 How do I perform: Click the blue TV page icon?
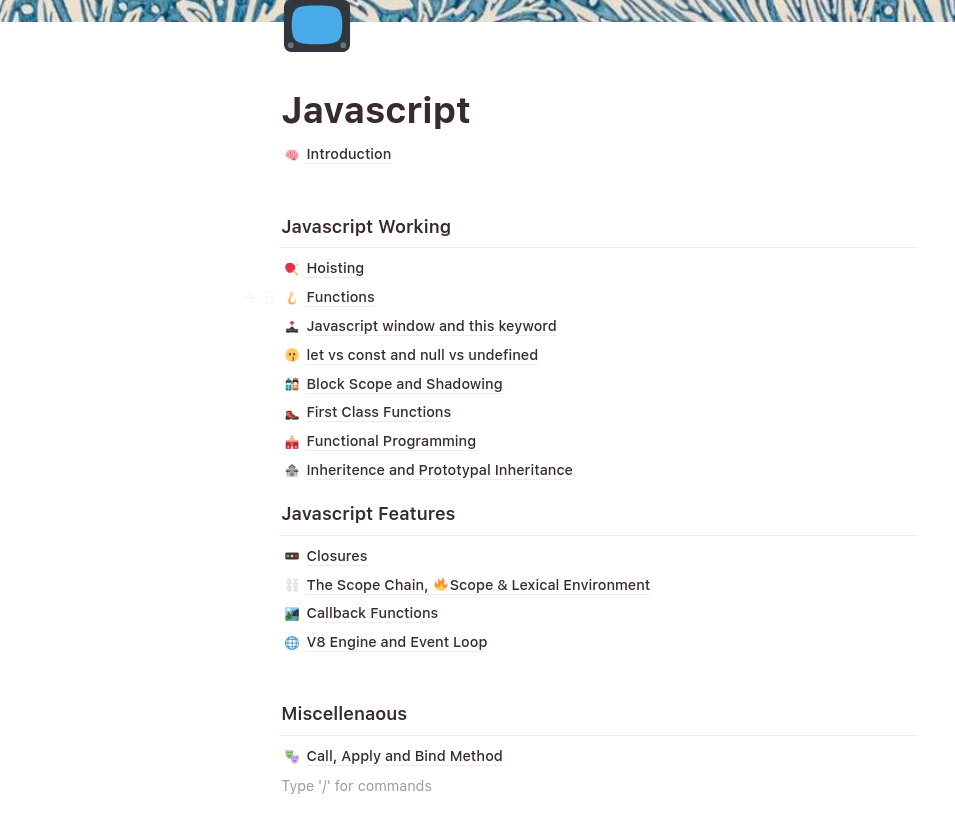(x=316, y=25)
